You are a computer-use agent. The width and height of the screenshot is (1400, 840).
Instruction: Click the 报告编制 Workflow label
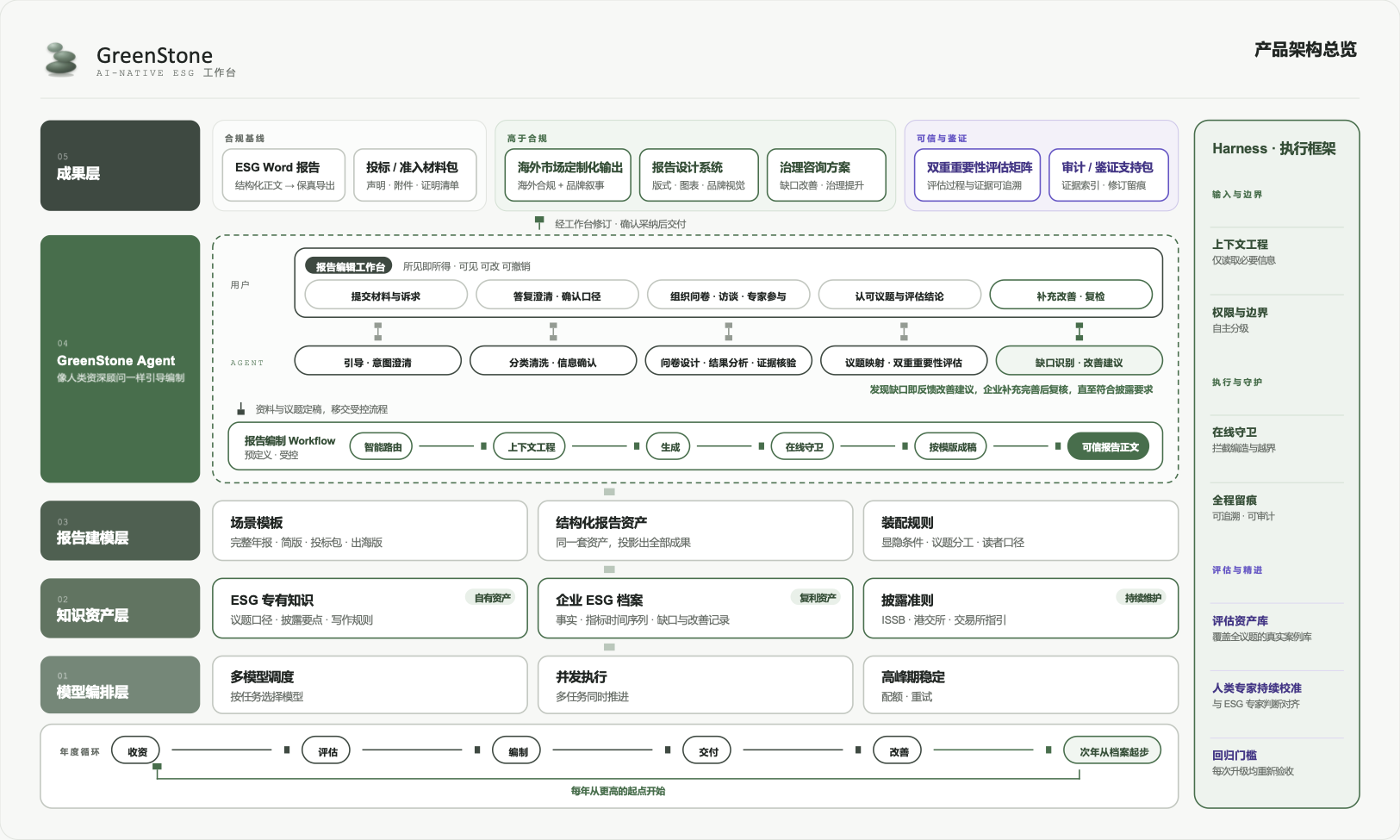tap(289, 440)
